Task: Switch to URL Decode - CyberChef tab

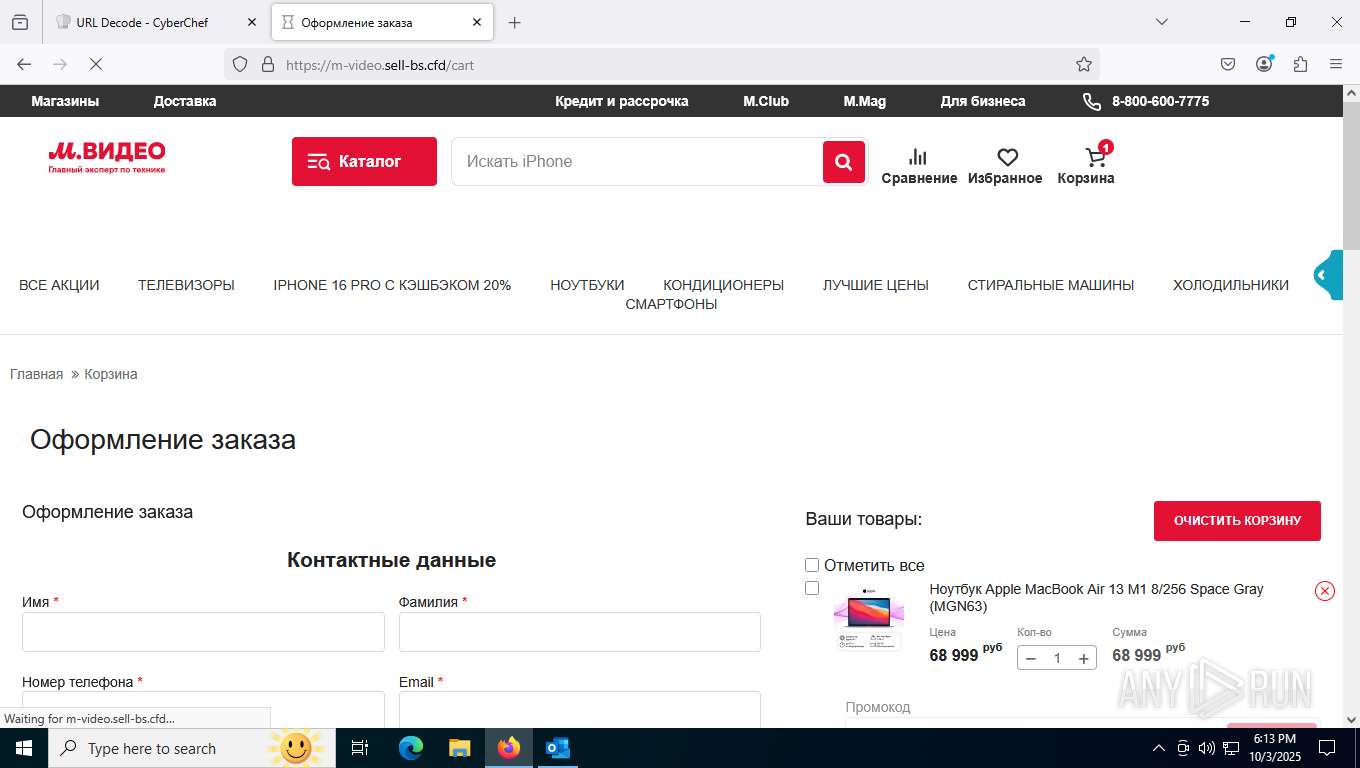Action: click(155, 22)
